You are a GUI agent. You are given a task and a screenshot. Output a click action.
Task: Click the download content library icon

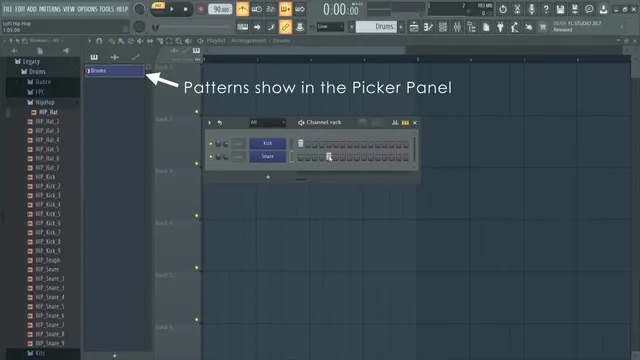click(x=603, y=9)
